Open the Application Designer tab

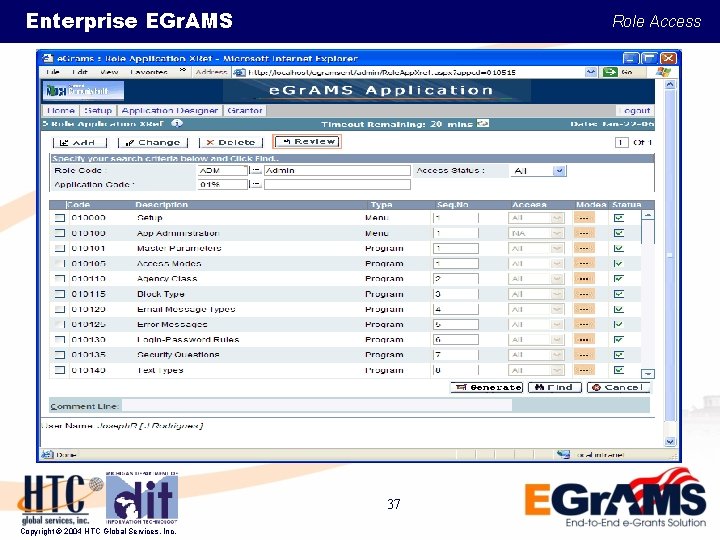(x=170, y=111)
